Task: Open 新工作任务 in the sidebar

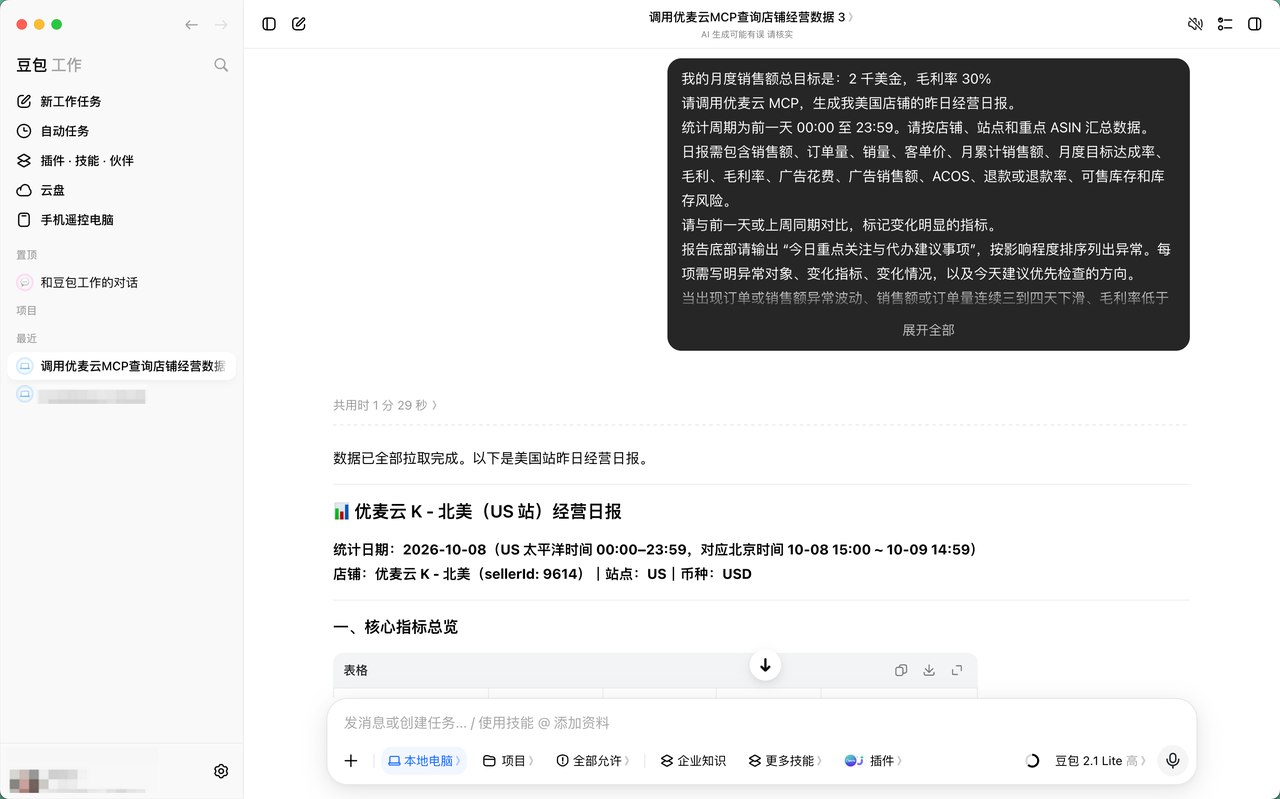Action: pyautogui.click(x=121, y=101)
